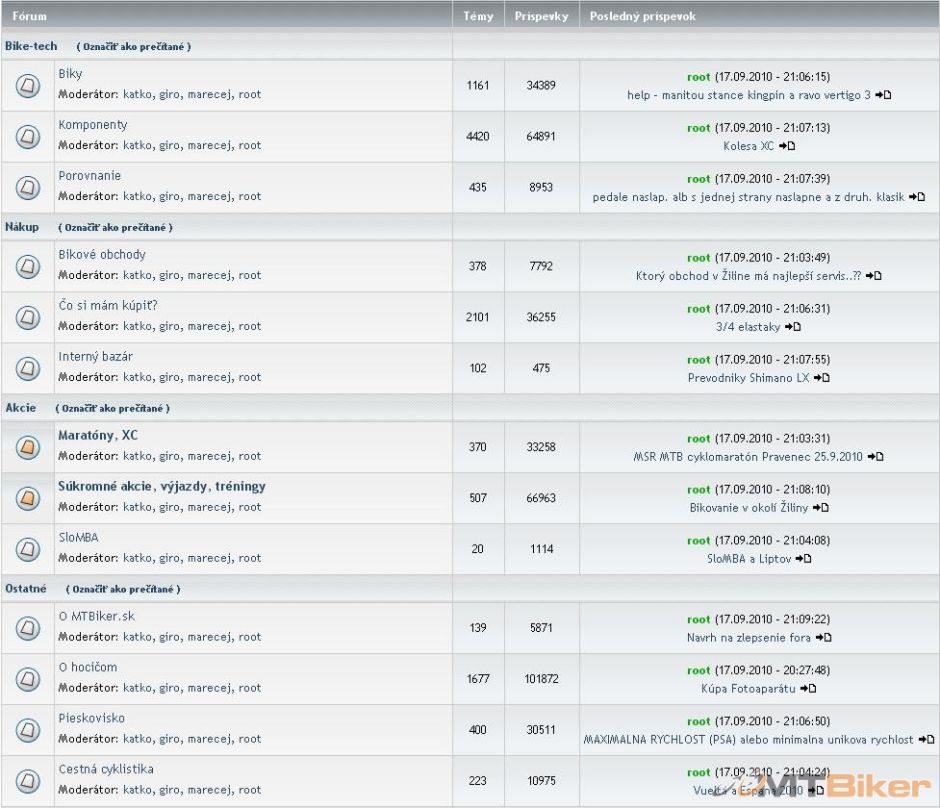940x808 pixels.
Task: Open the Čo si mám kúpiť? forum
Action: tap(107, 305)
